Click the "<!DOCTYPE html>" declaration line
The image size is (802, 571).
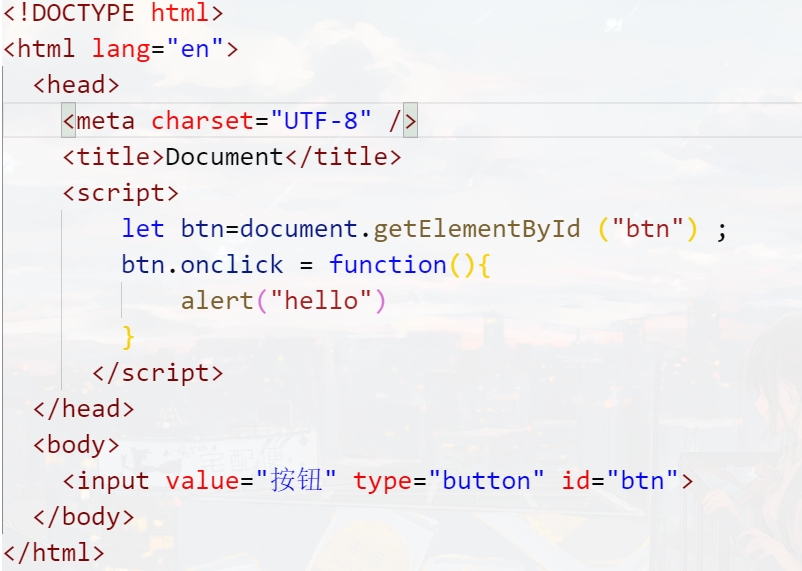point(113,13)
